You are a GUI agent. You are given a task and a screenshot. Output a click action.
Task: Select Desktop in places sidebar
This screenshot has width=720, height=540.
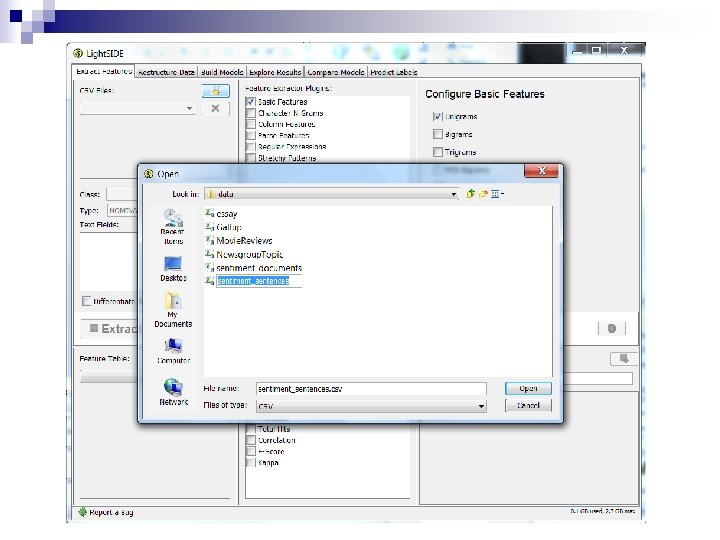173,269
